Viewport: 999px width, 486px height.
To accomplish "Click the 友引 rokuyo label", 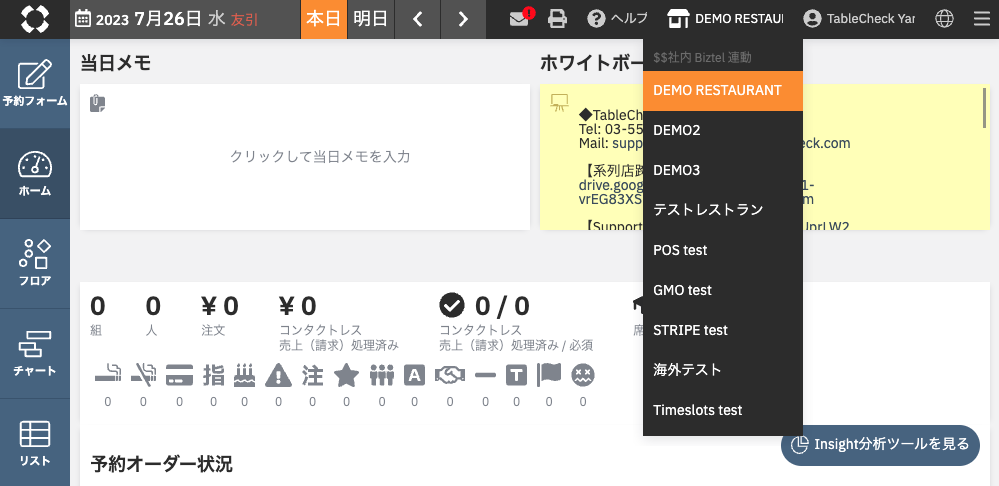I will click(x=245, y=20).
